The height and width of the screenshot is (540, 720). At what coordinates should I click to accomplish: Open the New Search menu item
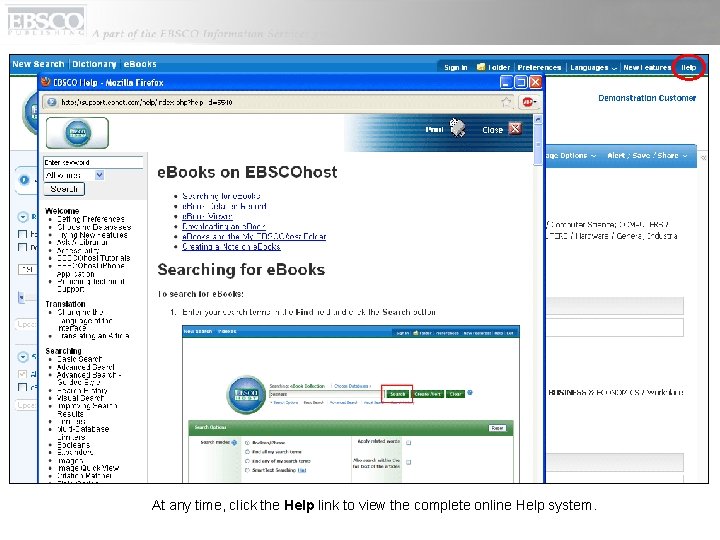pyautogui.click(x=38, y=64)
